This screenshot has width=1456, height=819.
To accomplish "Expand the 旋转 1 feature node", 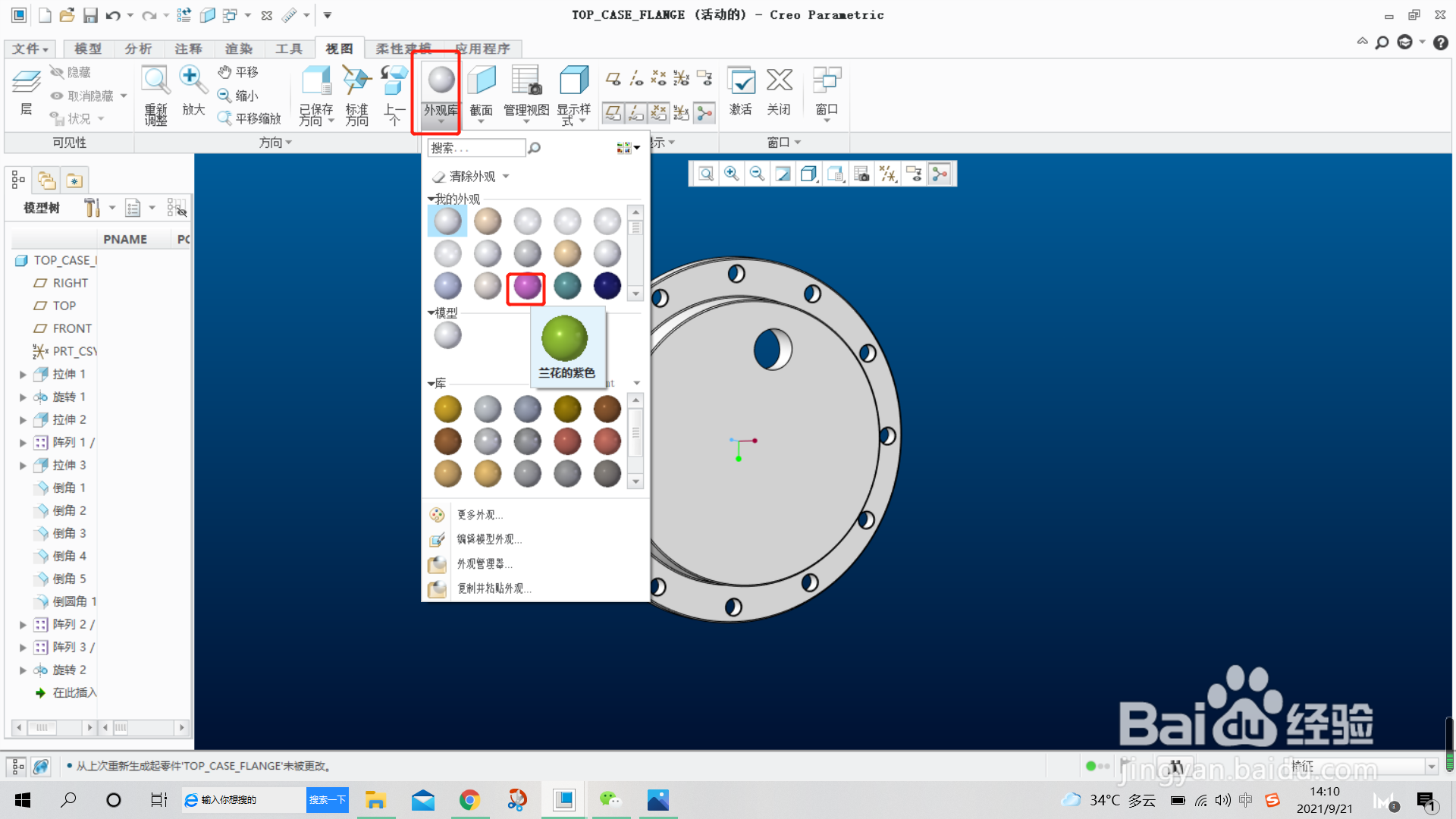I will point(23,397).
